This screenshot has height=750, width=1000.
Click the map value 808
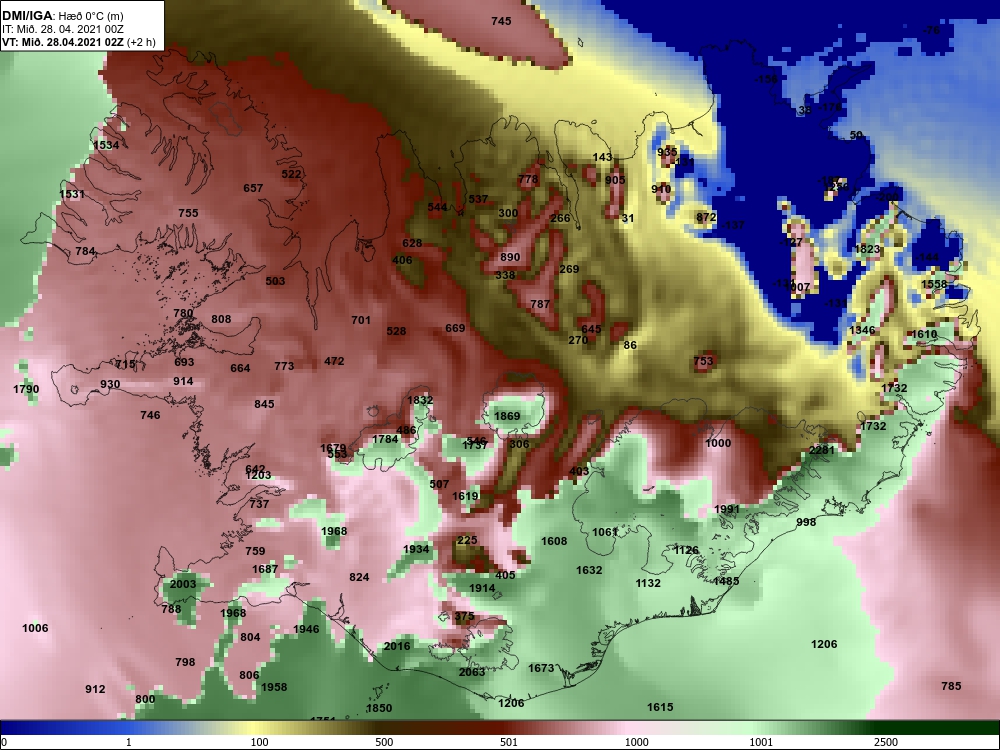[x=221, y=319]
